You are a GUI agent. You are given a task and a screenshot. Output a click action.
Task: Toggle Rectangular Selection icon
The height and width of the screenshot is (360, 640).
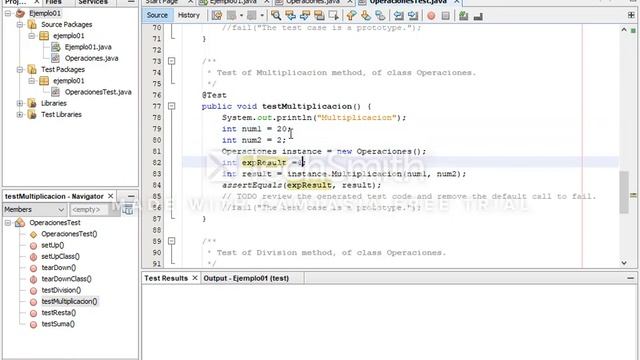[333, 16]
